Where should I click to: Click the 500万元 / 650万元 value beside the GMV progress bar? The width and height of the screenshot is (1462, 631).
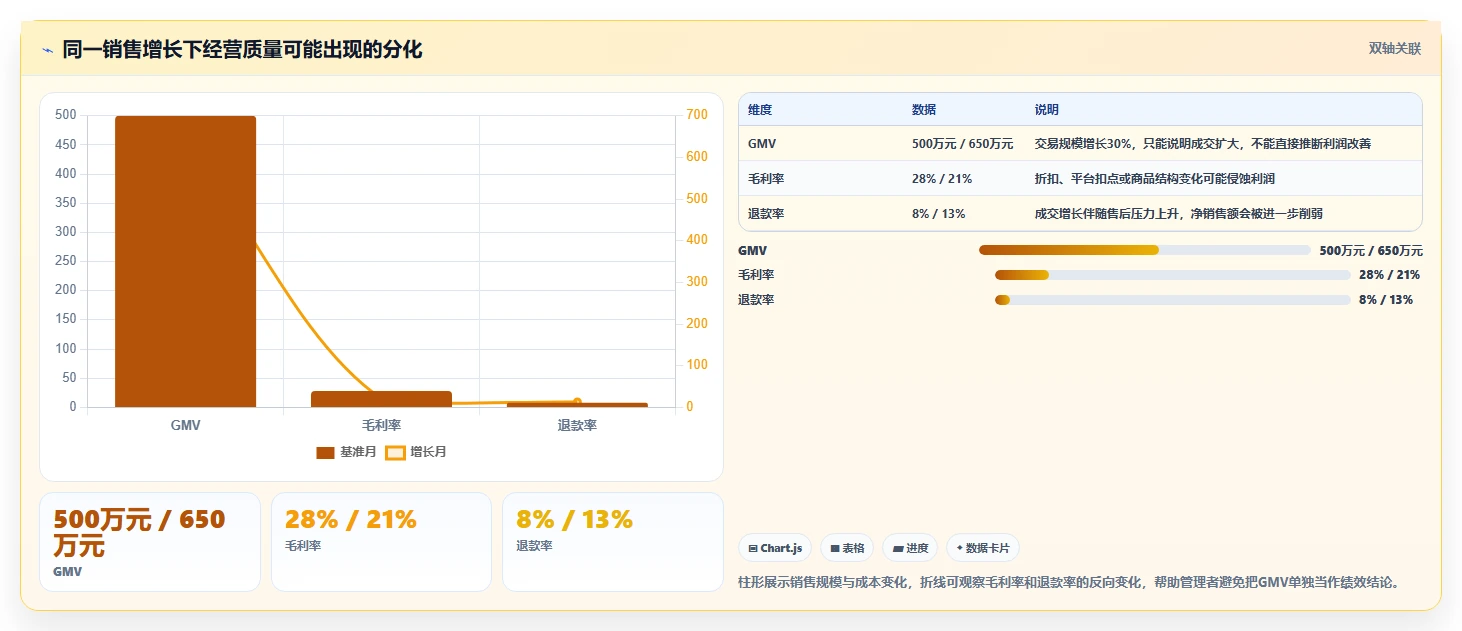[1371, 251]
